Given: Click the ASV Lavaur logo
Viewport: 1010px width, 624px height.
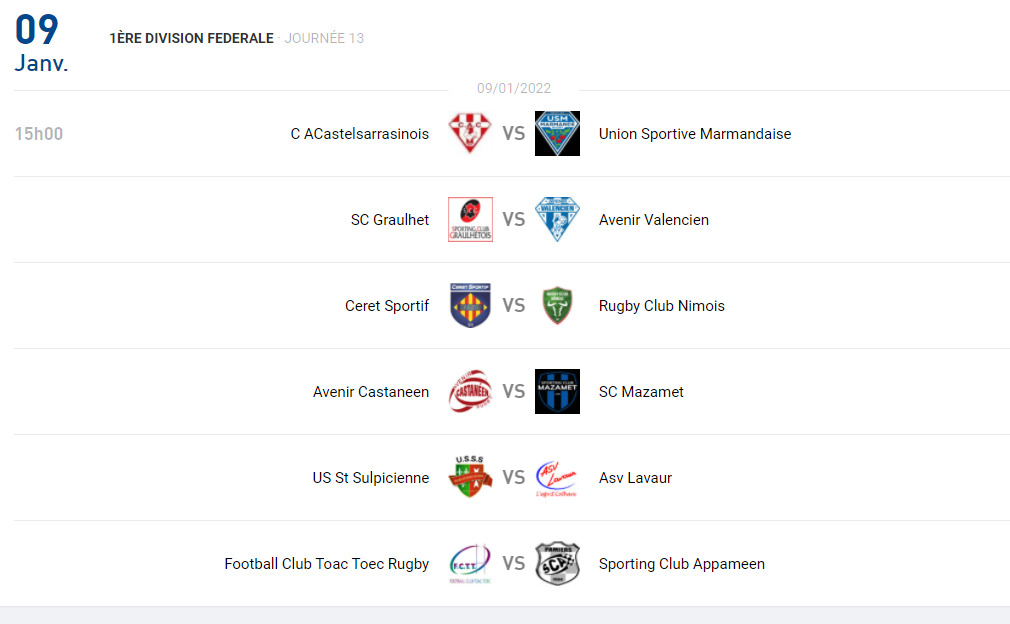Looking at the screenshot, I should [557, 478].
